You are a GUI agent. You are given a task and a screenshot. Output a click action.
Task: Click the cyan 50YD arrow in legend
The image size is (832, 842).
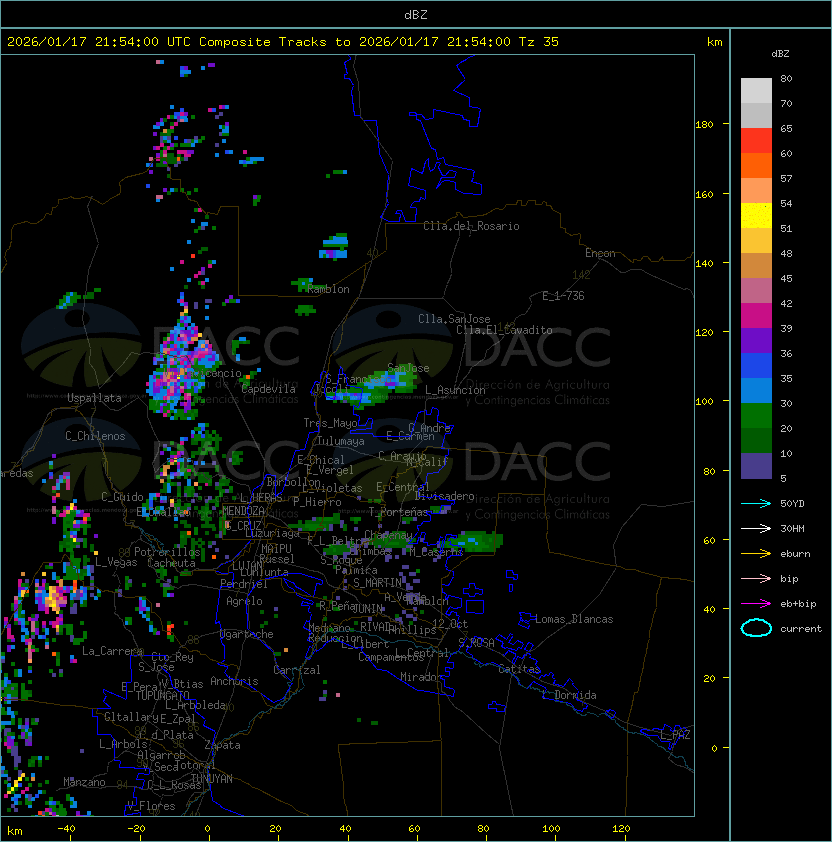[756, 503]
